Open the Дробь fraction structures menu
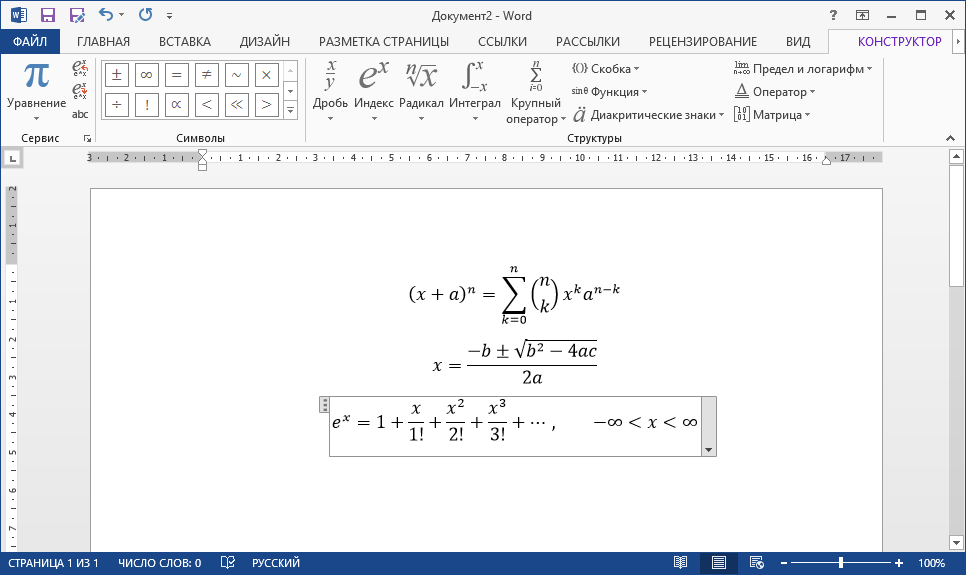 point(330,91)
